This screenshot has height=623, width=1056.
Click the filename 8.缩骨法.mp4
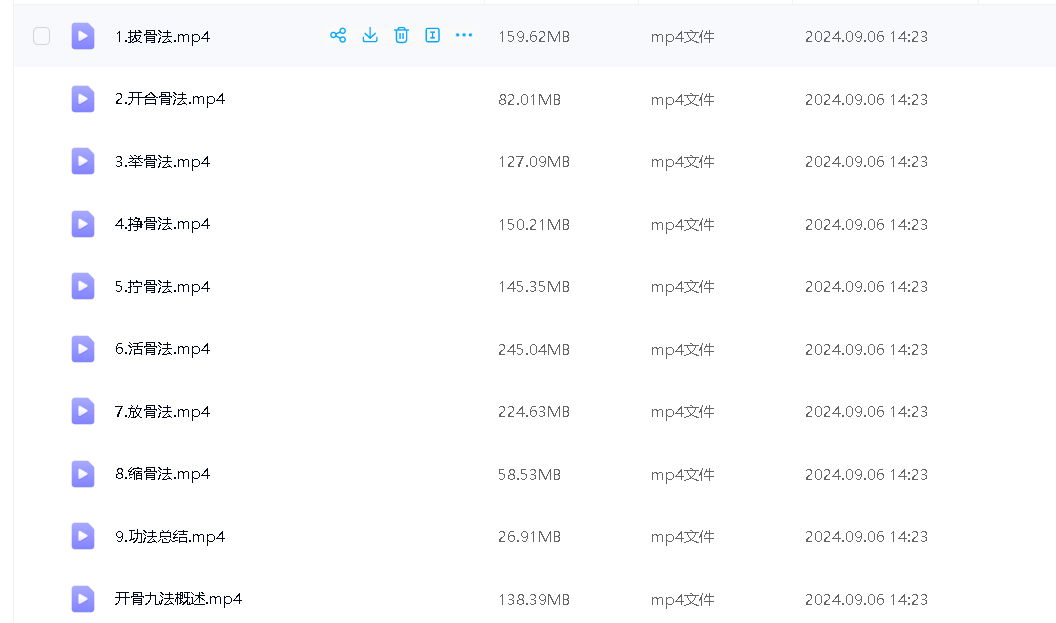click(162, 474)
